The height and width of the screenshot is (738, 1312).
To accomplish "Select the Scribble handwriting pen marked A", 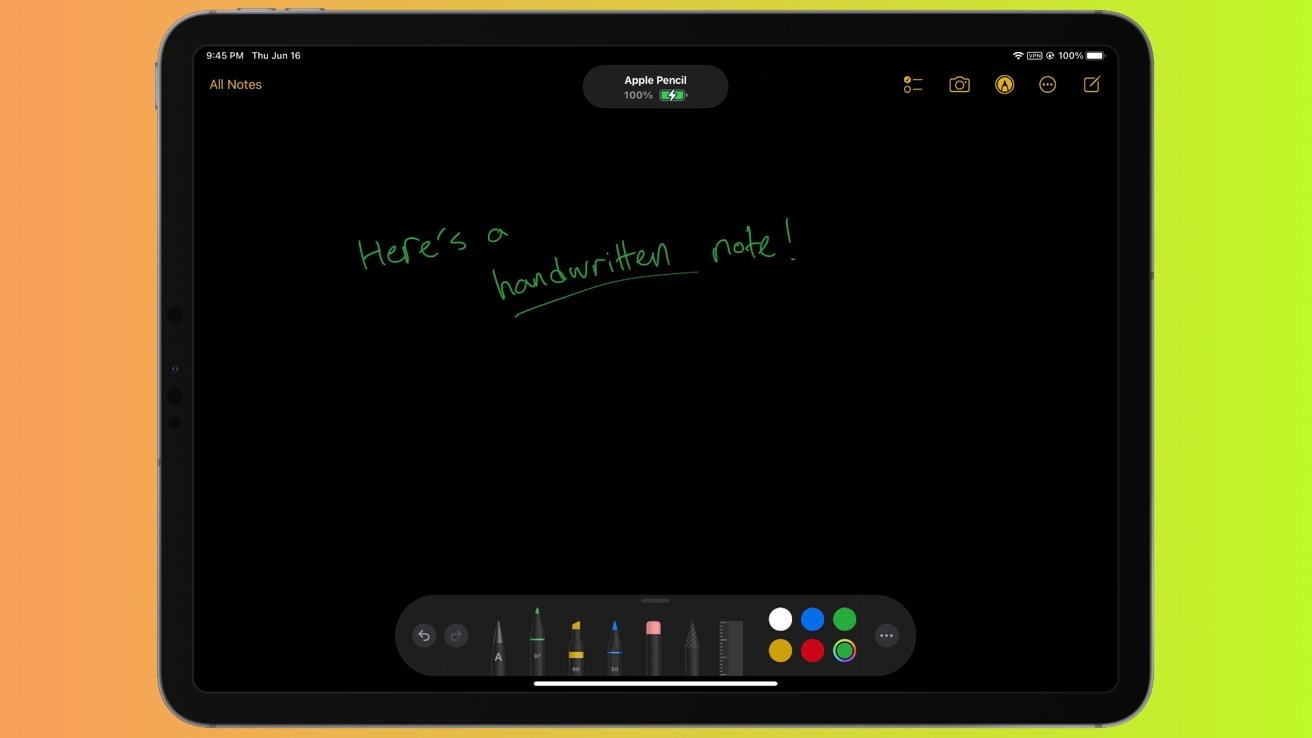I will (498, 648).
